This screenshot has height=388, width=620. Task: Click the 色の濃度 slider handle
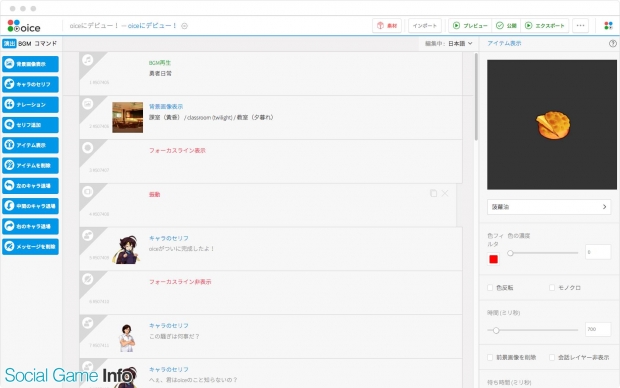pyautogui.click(x=510, y=253)
